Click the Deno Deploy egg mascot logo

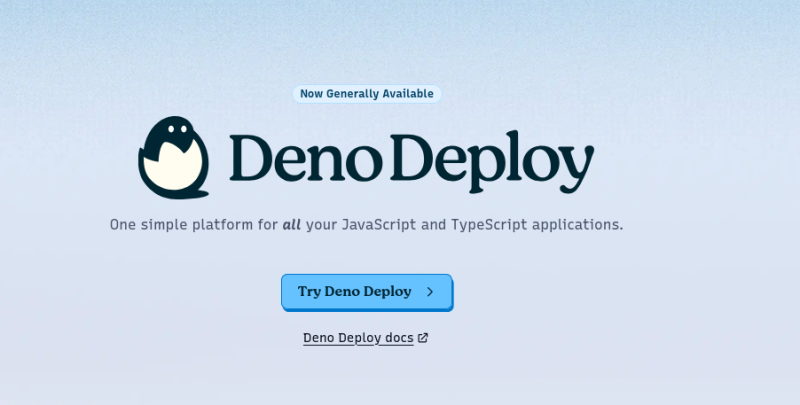click(173, 157)
